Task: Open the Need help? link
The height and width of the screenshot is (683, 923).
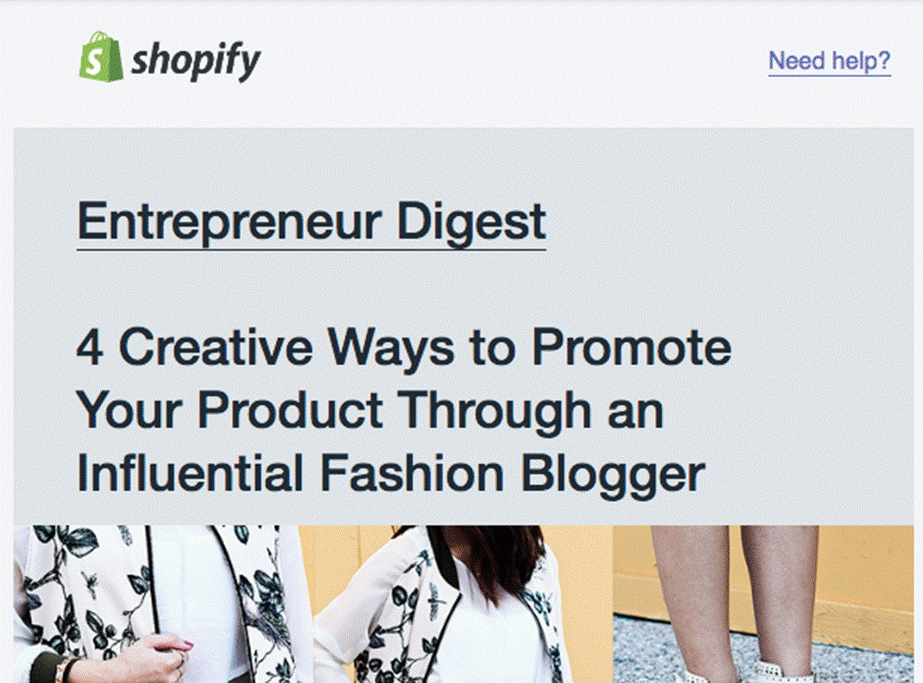Action: [x=829, y=61]
